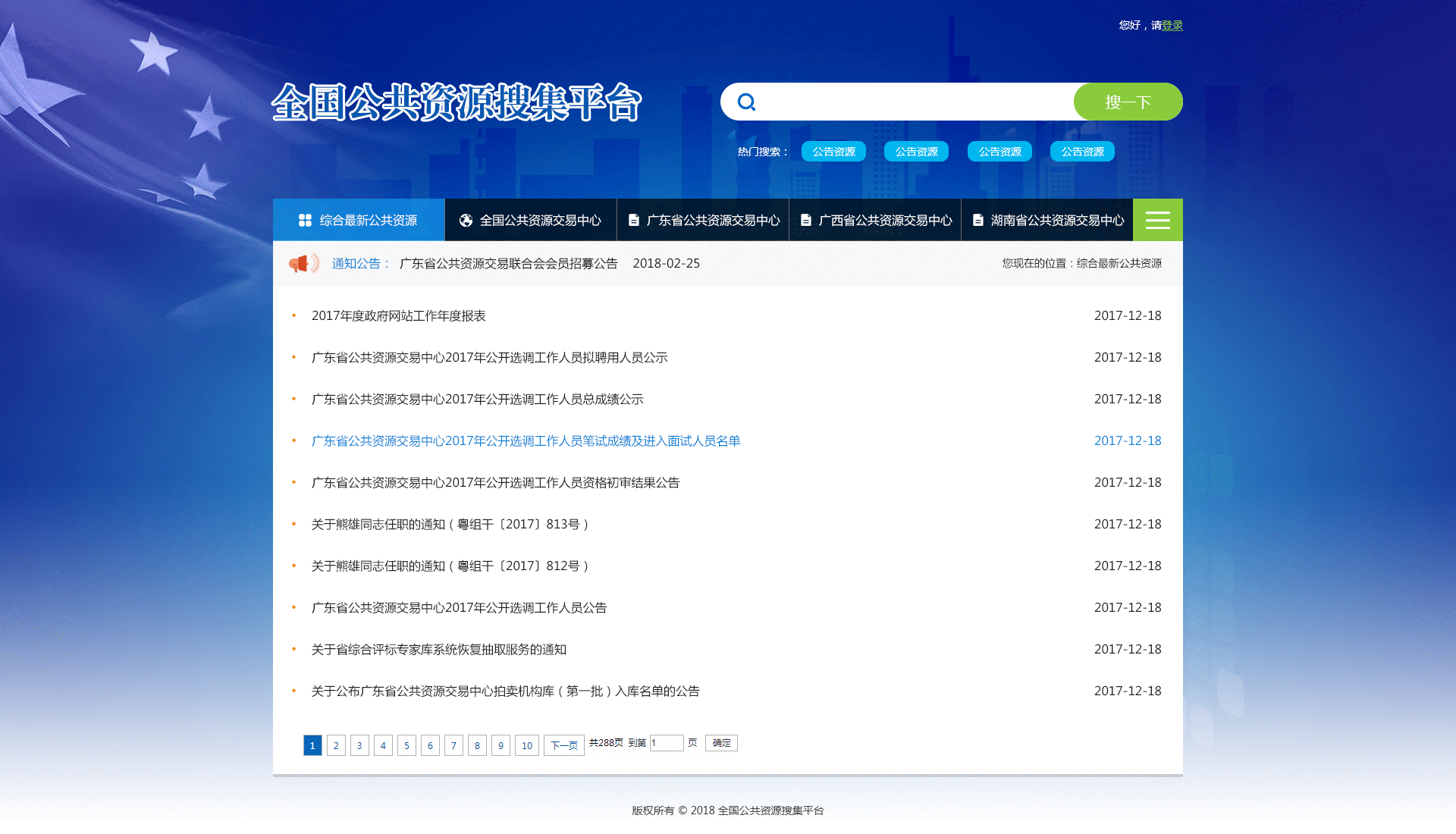Click grid icon on 综合最新公共资源 tab

[305, 220]
